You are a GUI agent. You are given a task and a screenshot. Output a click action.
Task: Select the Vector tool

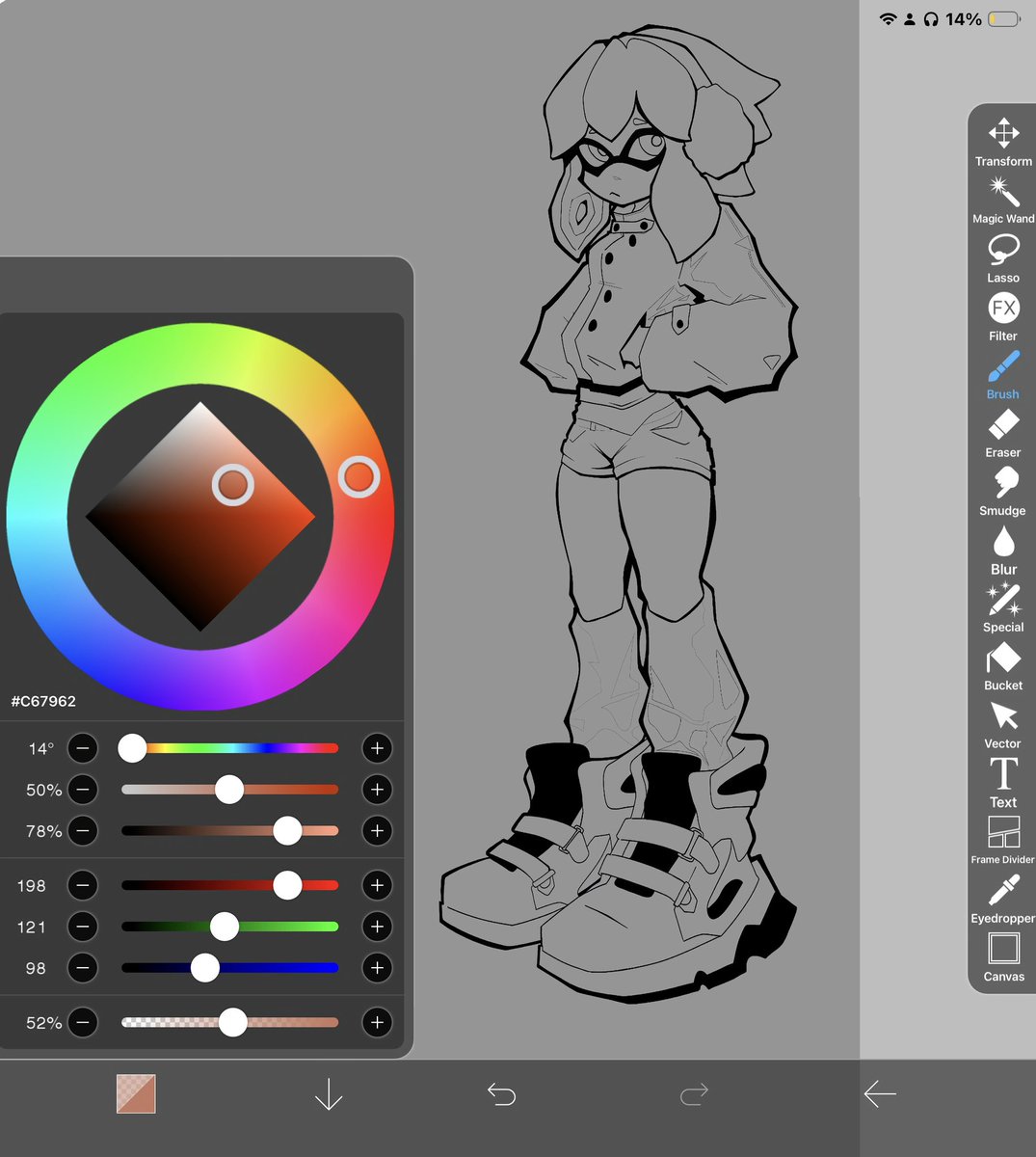[1003, 724]
